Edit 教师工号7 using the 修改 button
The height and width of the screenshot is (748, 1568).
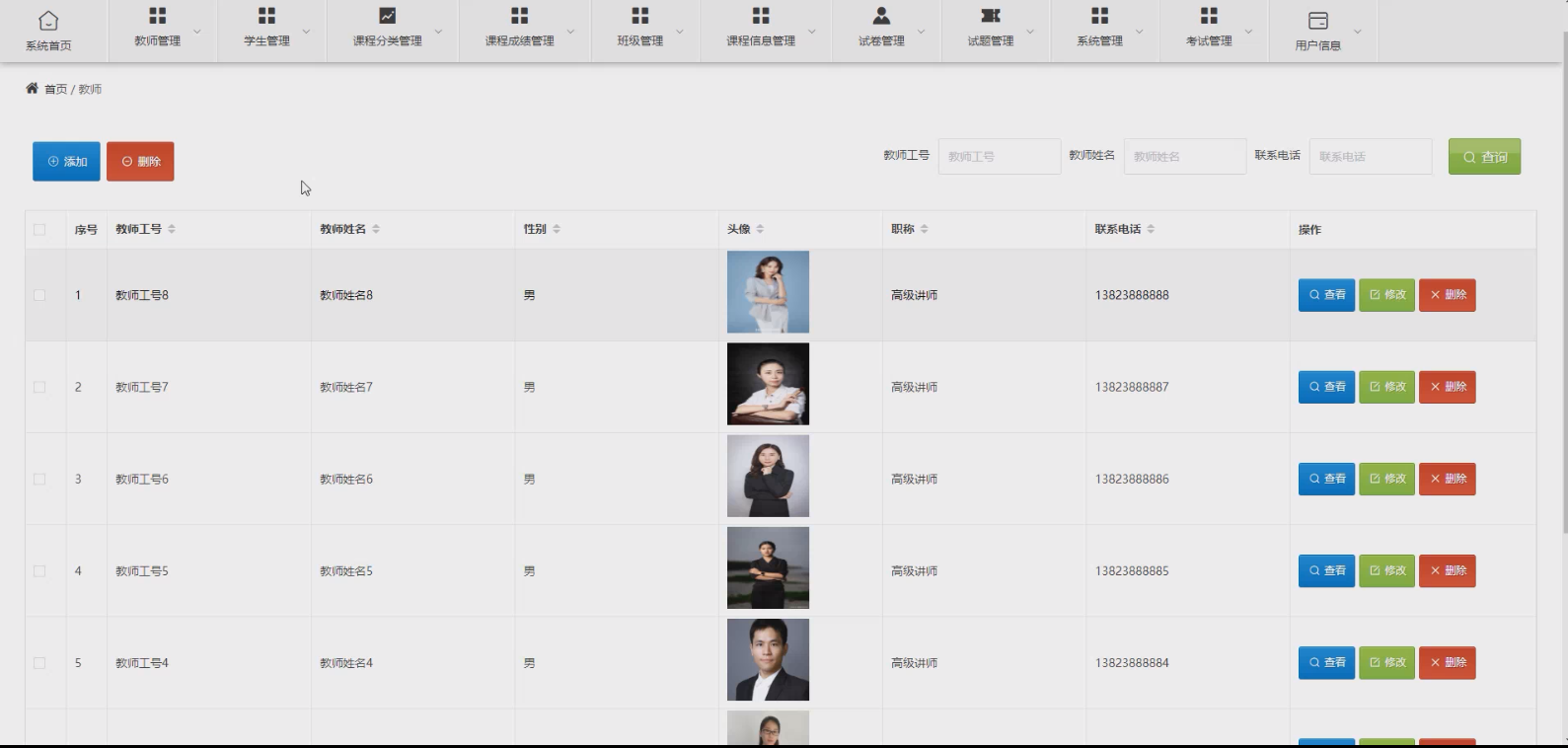point(1387,387)
